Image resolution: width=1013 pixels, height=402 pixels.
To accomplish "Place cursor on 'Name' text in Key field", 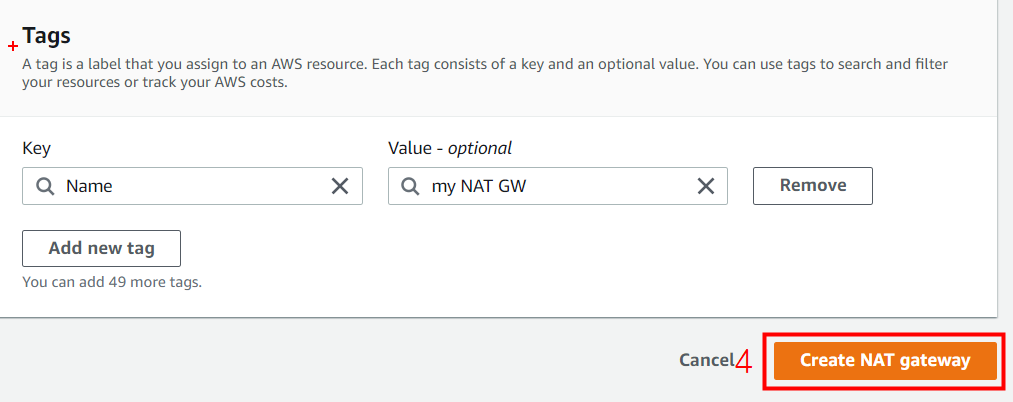I will (x=89, y=186).
